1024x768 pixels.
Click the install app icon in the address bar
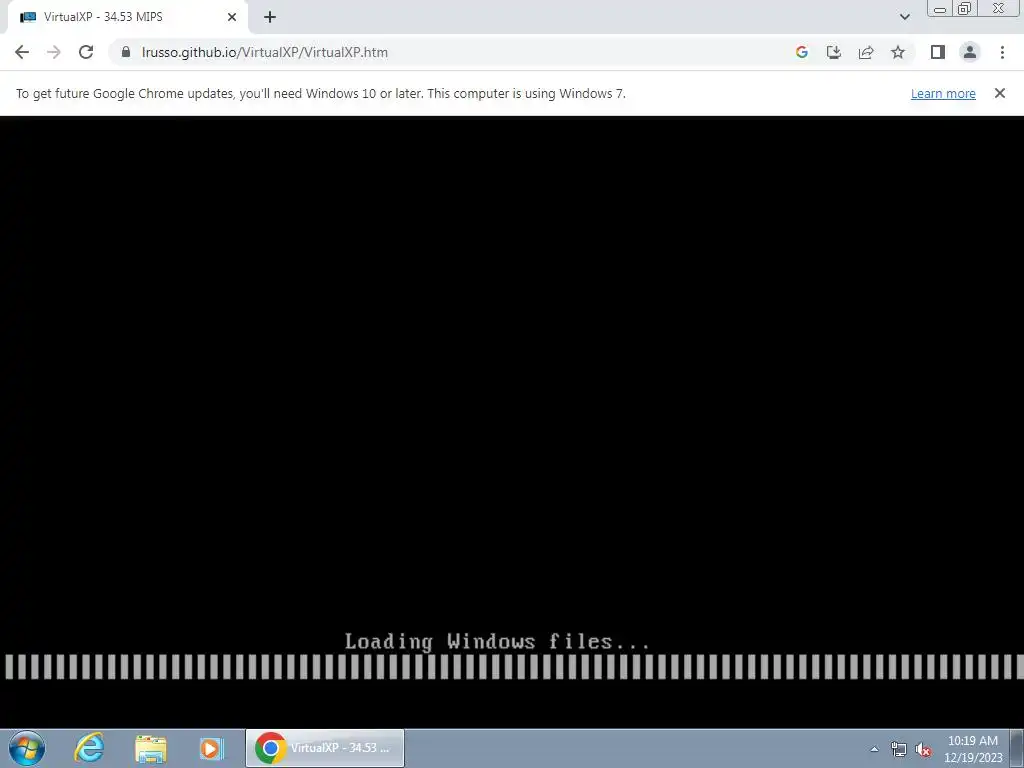point(833,52)
